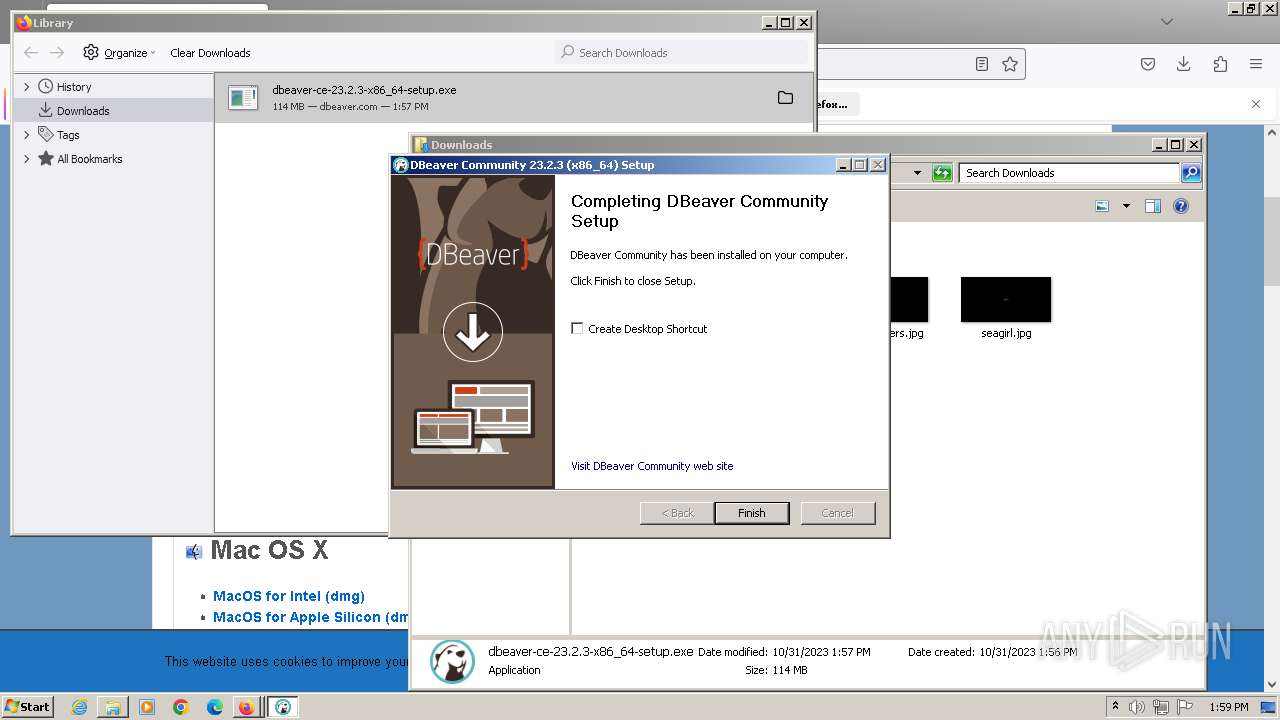Click the Windows Start button
Screen dimensions: 1280x720
click(x=27, y=707)
